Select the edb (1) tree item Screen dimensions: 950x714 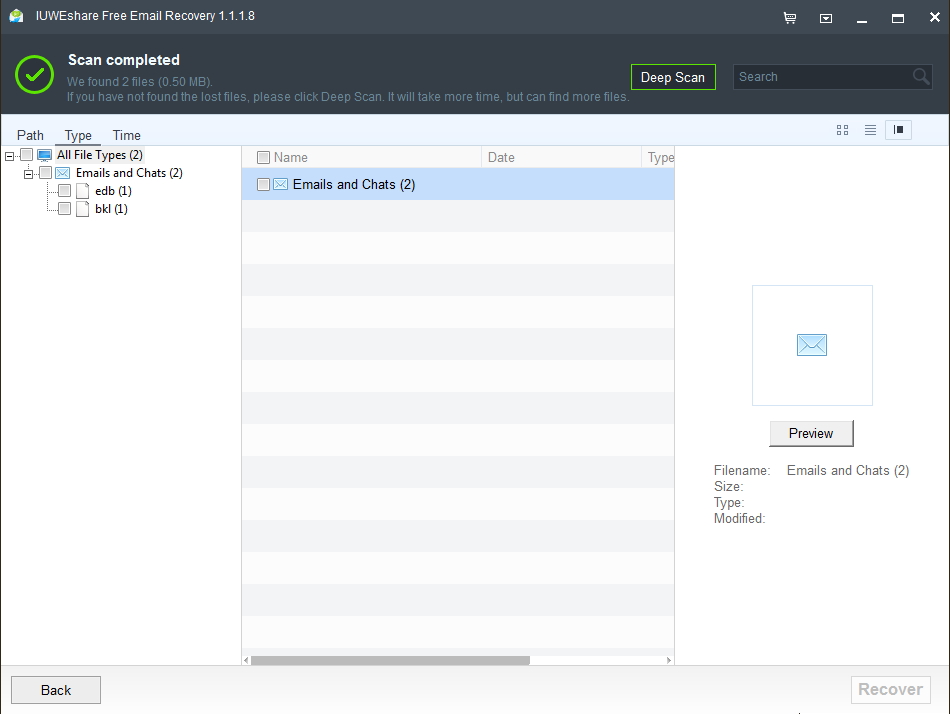click(113, 191)
